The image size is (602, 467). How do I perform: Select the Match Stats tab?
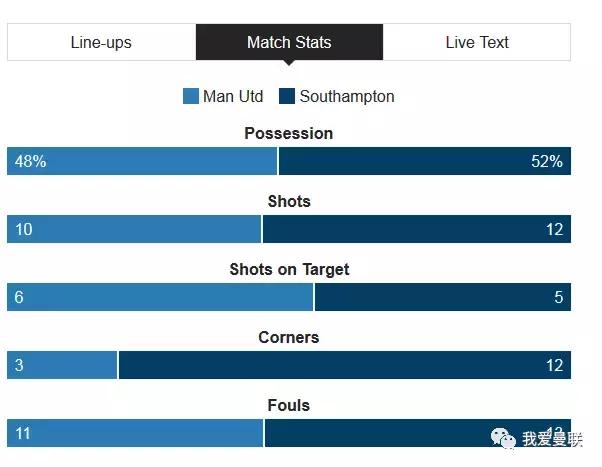tap(289, 43)
